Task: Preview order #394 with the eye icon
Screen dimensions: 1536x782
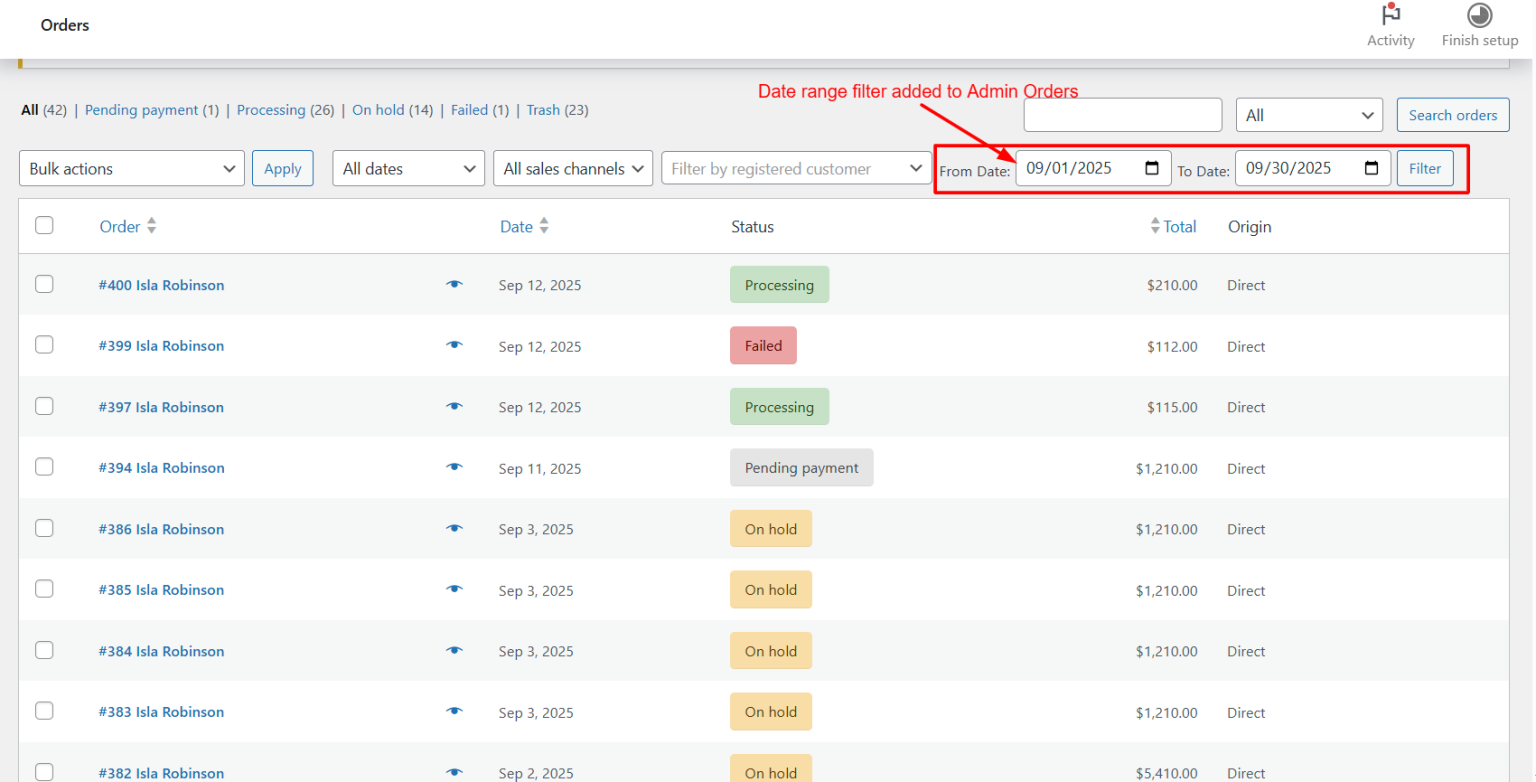Action: tap(455, 467)
